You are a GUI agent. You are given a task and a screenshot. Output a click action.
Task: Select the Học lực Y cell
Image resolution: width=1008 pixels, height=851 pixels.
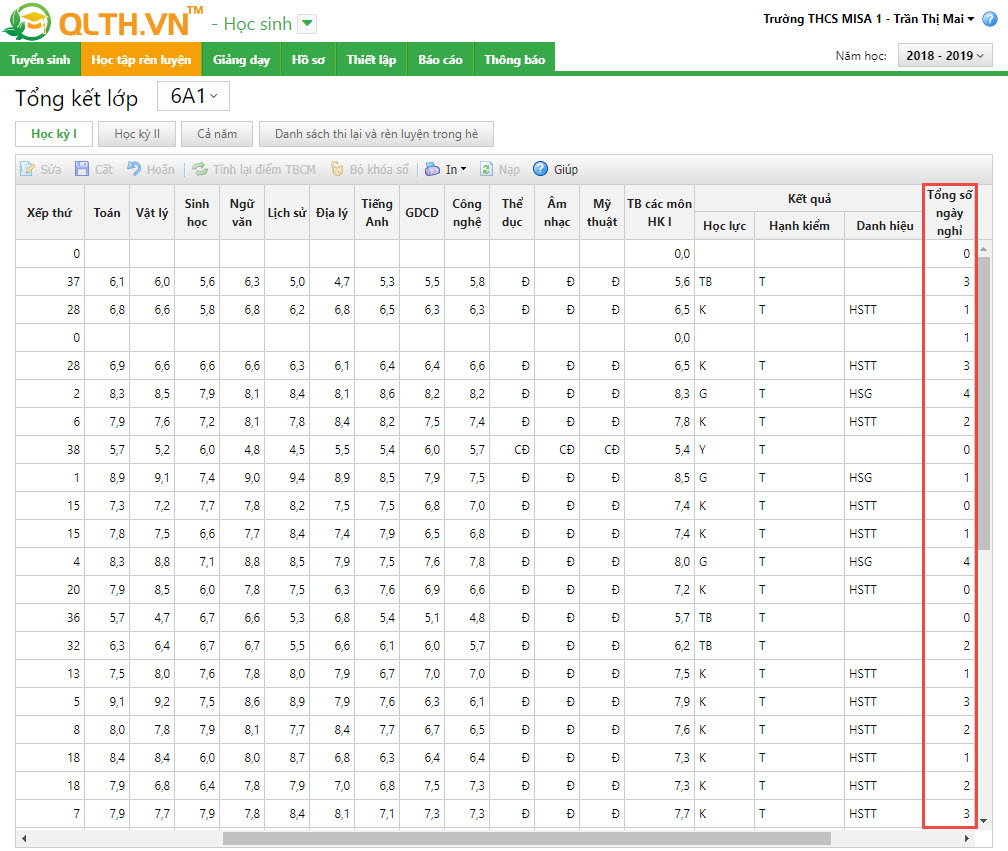coord(724,449)
